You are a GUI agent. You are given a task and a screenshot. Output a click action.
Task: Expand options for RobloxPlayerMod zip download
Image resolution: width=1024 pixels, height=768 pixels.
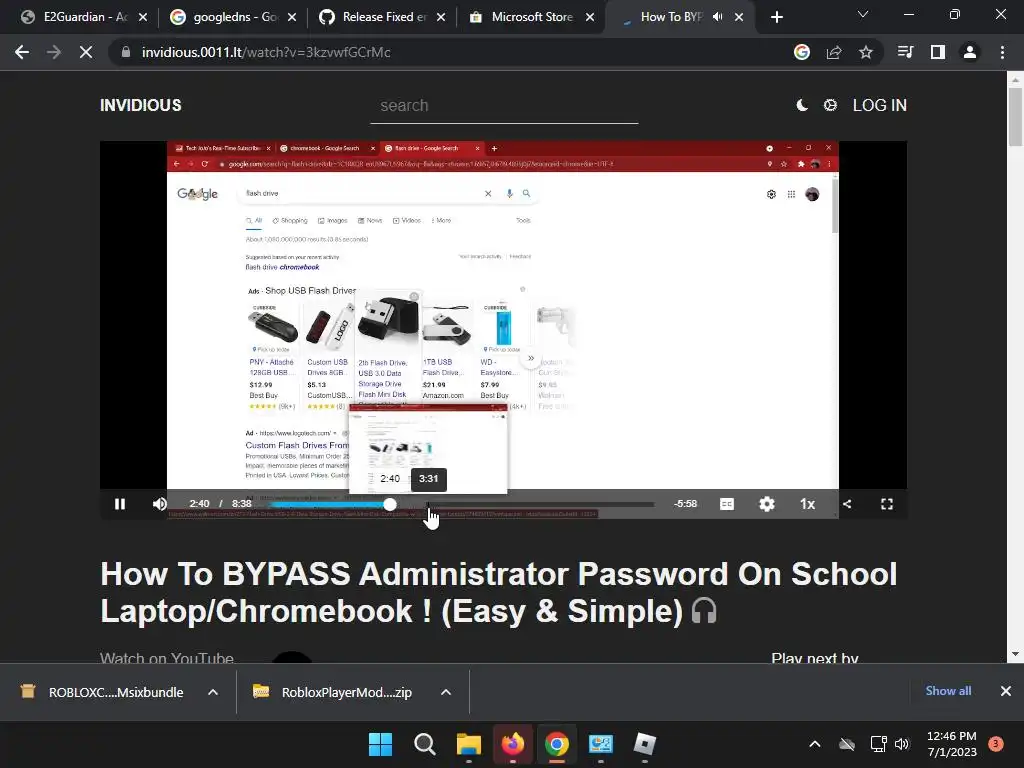point(445,692)
